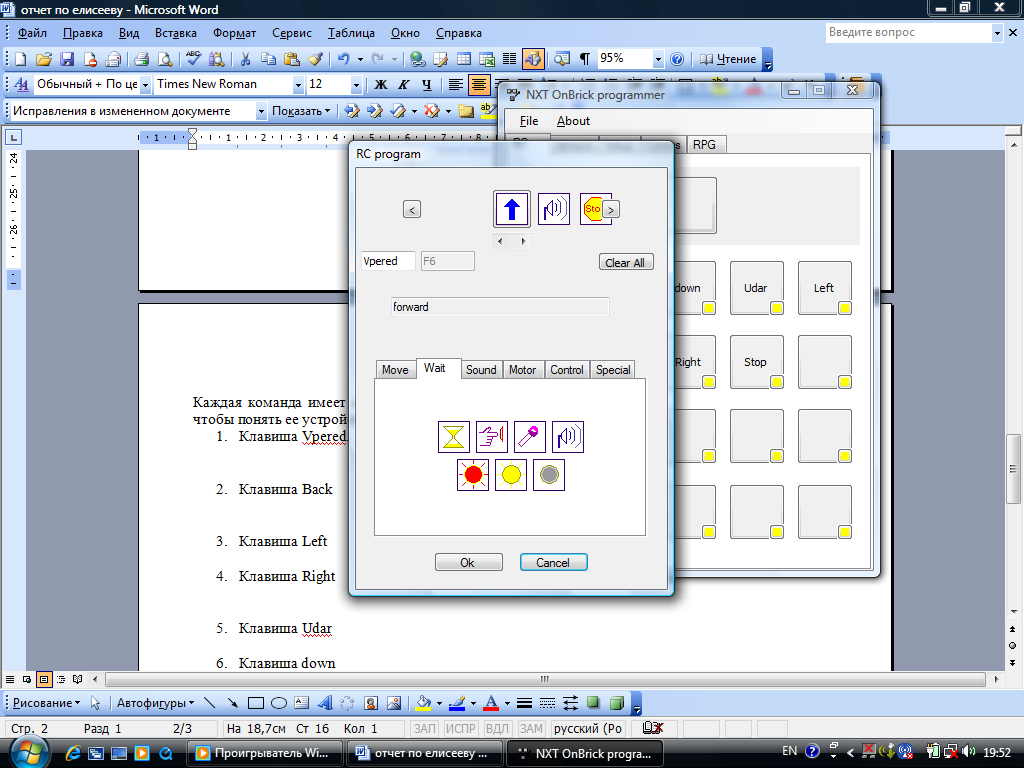Image resolution: width=1024 pixels, height=768 pixels.
Task: Open Word Help question mark icon
Action: coord(677,59)
